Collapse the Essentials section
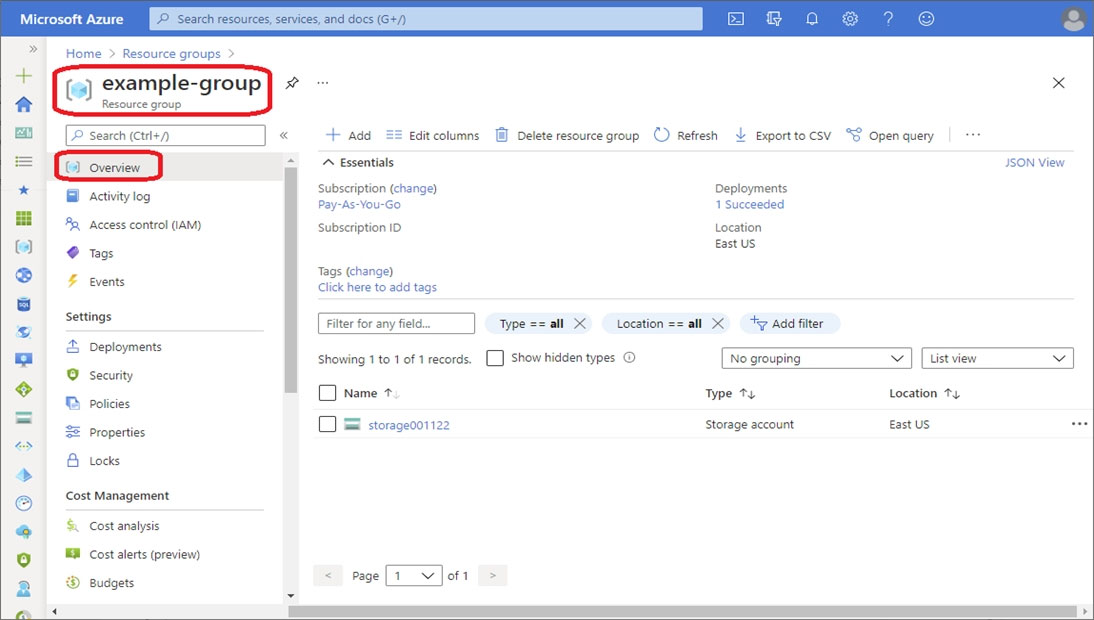Viewport: 1094px width, 620px height. 358,162
